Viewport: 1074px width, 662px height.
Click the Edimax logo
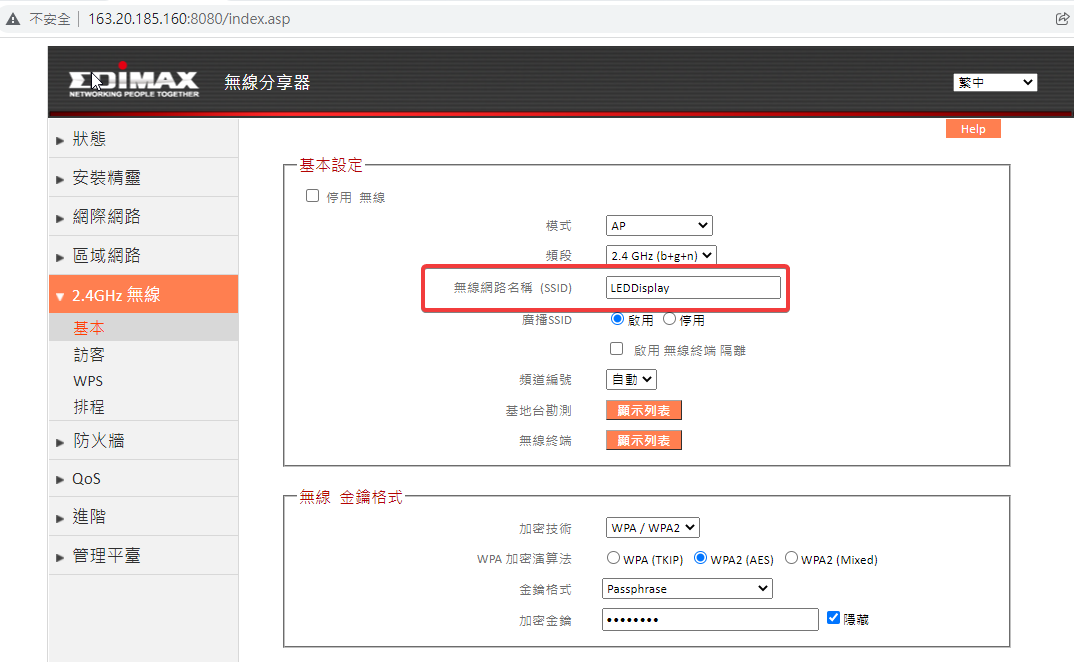coord(134,82)
